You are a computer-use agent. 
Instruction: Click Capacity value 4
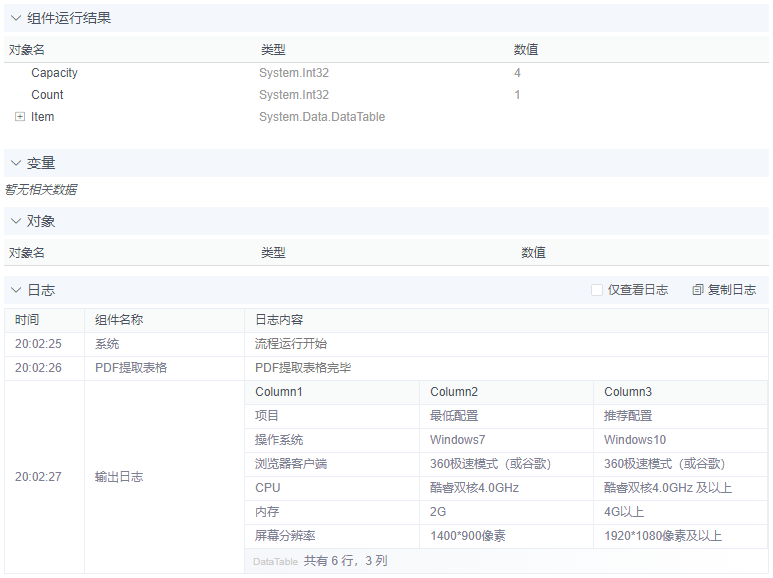517,73
